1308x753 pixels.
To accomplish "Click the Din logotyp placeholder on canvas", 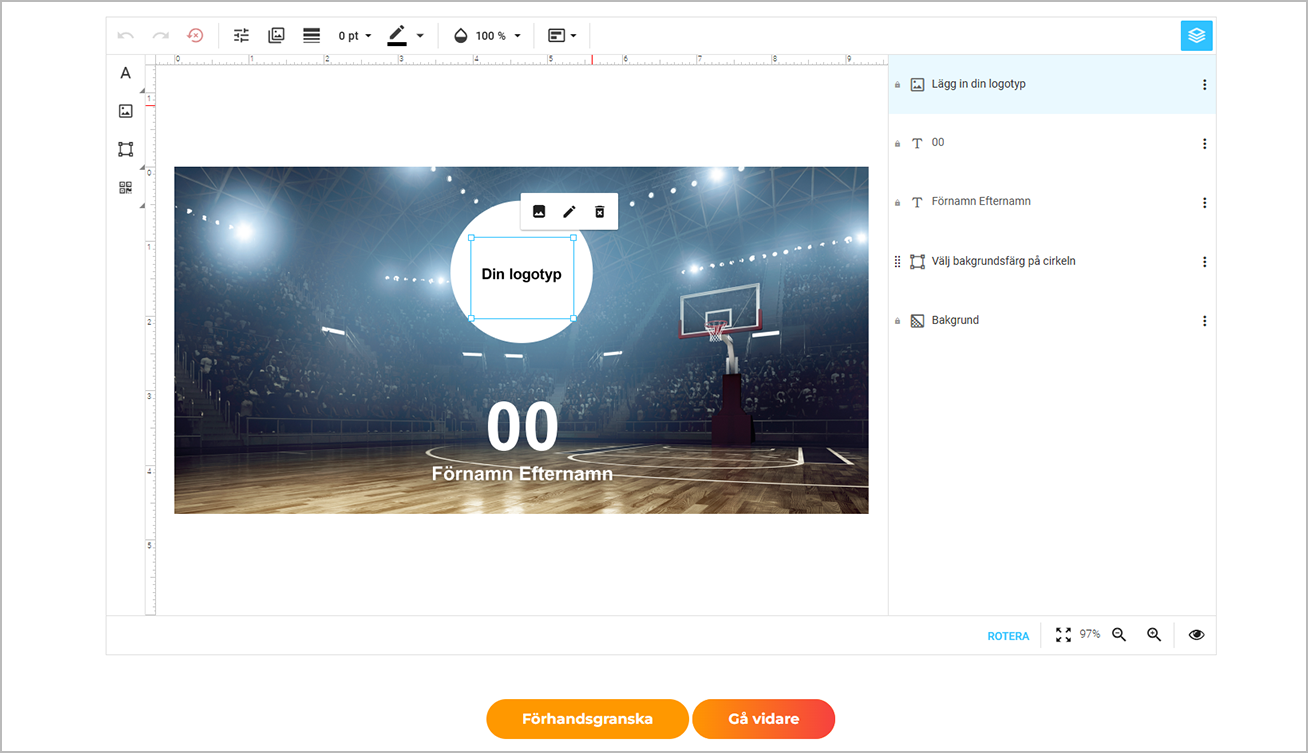I will tap(522, 278).
